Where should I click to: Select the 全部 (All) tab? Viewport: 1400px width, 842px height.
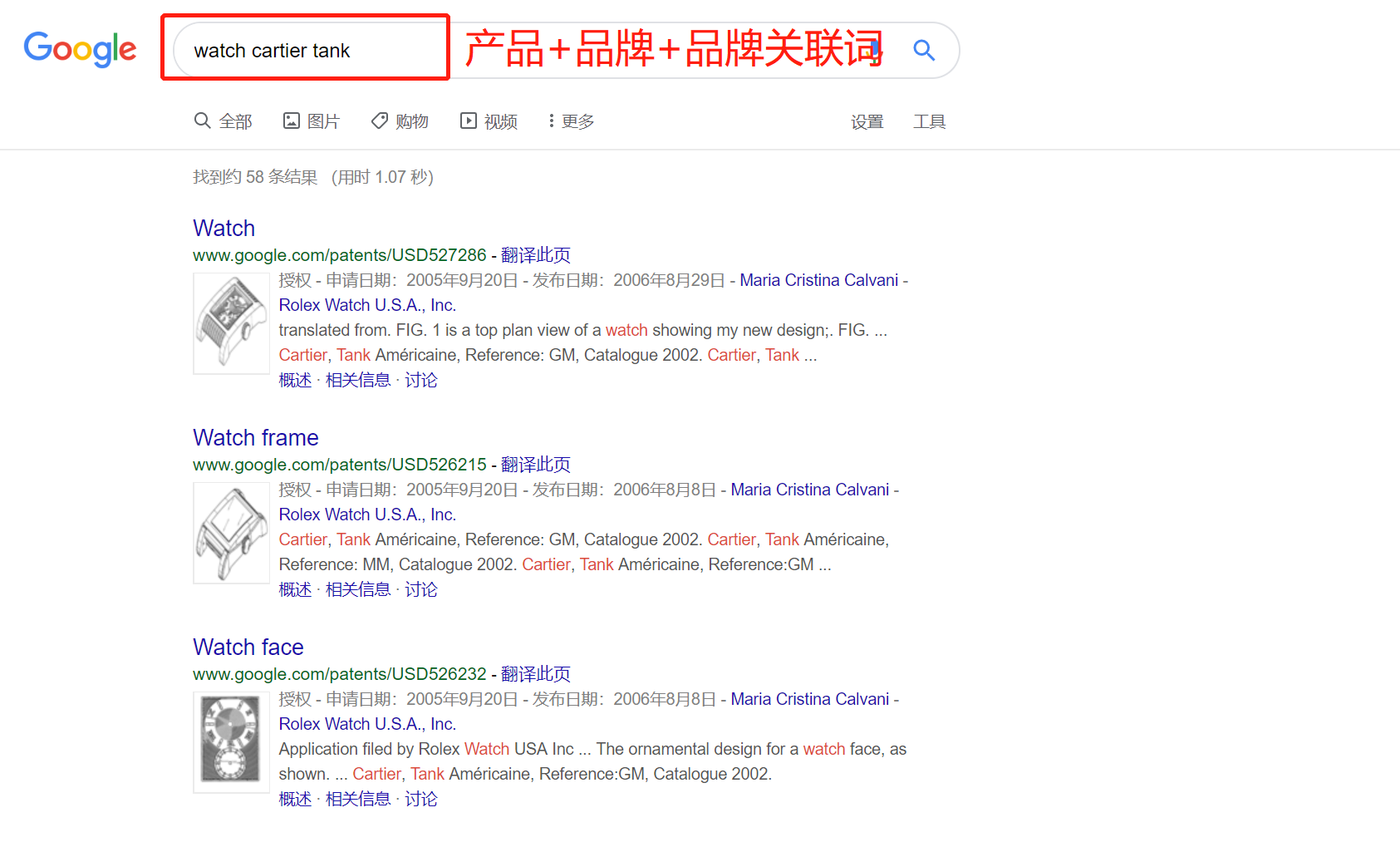coord(223,121)
